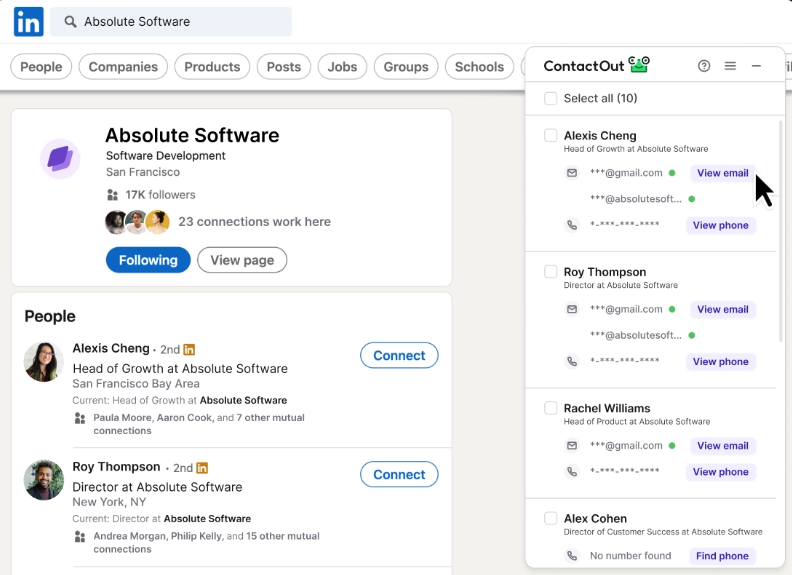Select the Products filter tab
Viewport: 792px width, 575px height.
coord(212,67)
